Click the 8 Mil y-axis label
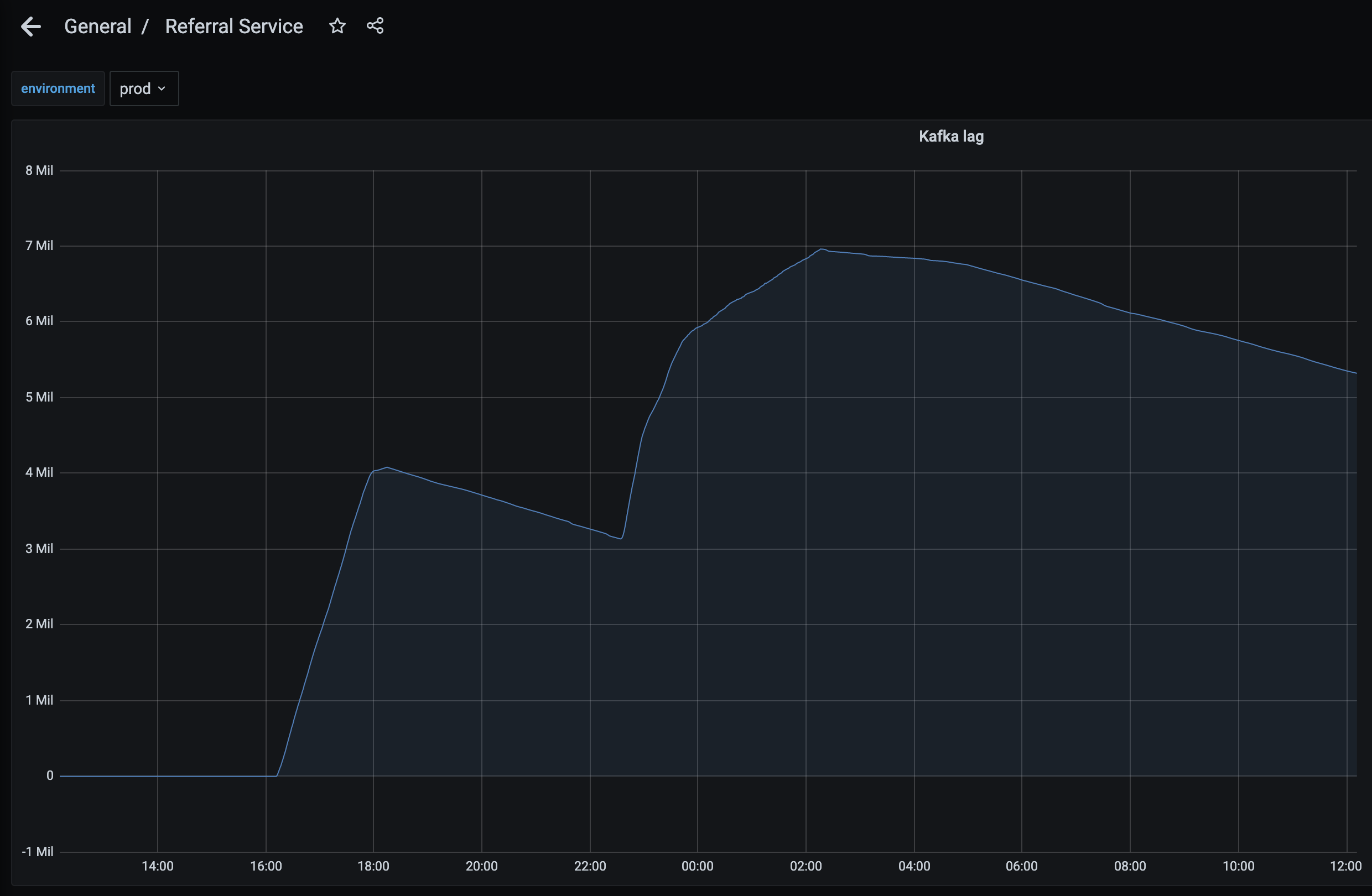 [x=39, y=170]
